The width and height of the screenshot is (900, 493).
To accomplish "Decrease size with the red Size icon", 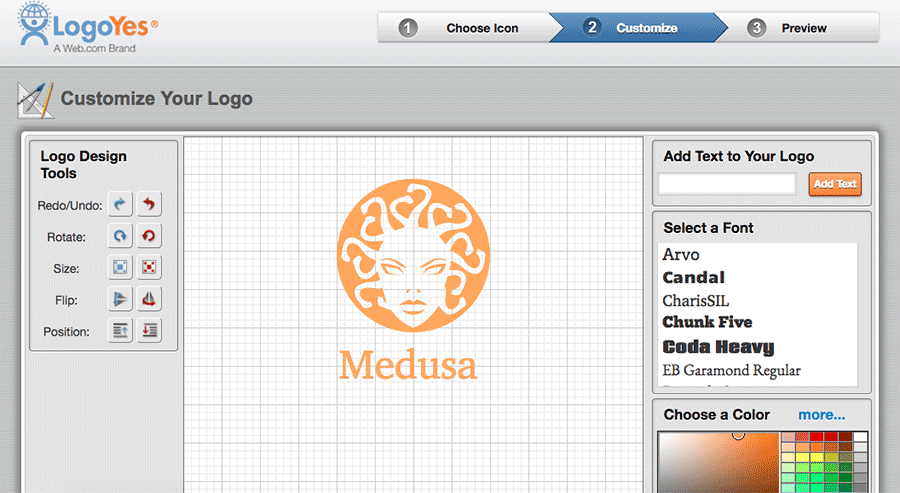I will pos(149,268).
